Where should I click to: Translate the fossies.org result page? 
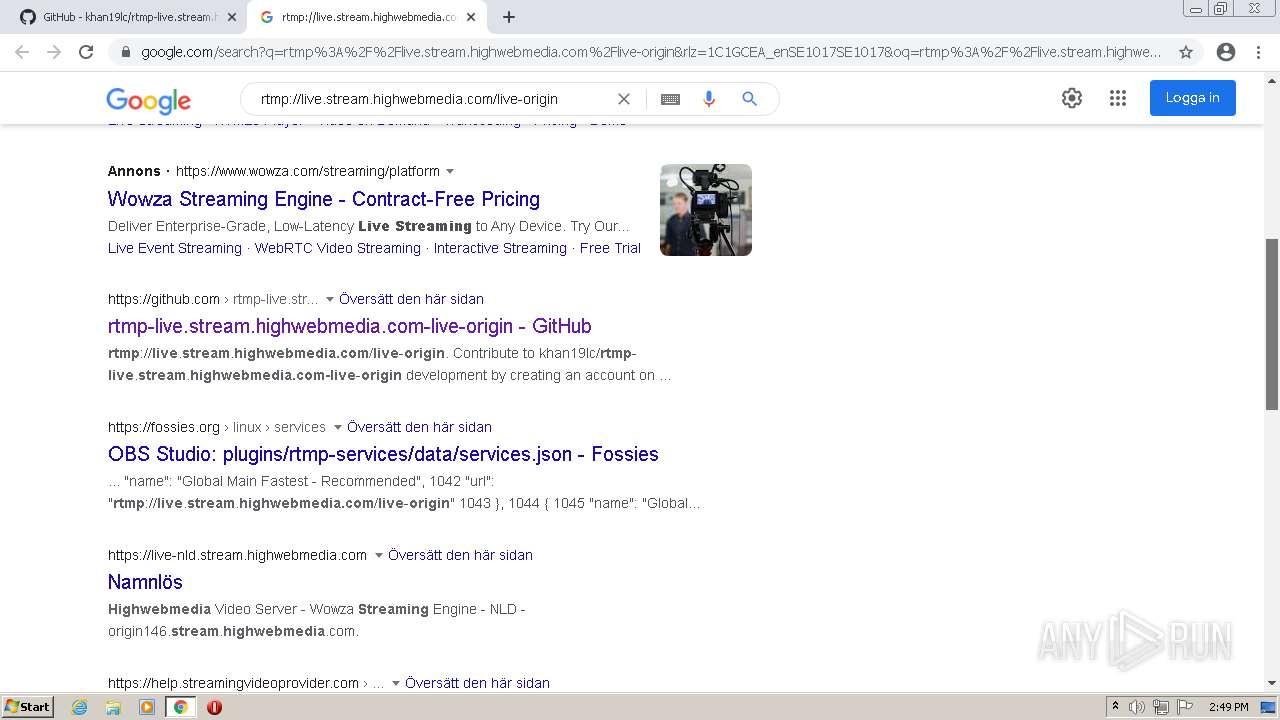click(x=419, y=427)
